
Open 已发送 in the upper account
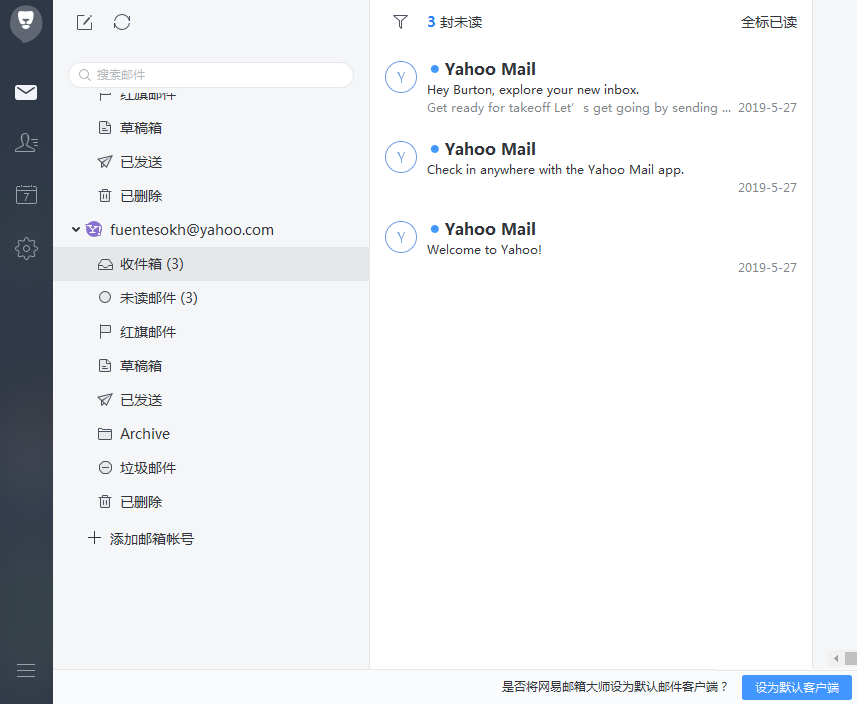click(x=212, y=162)
